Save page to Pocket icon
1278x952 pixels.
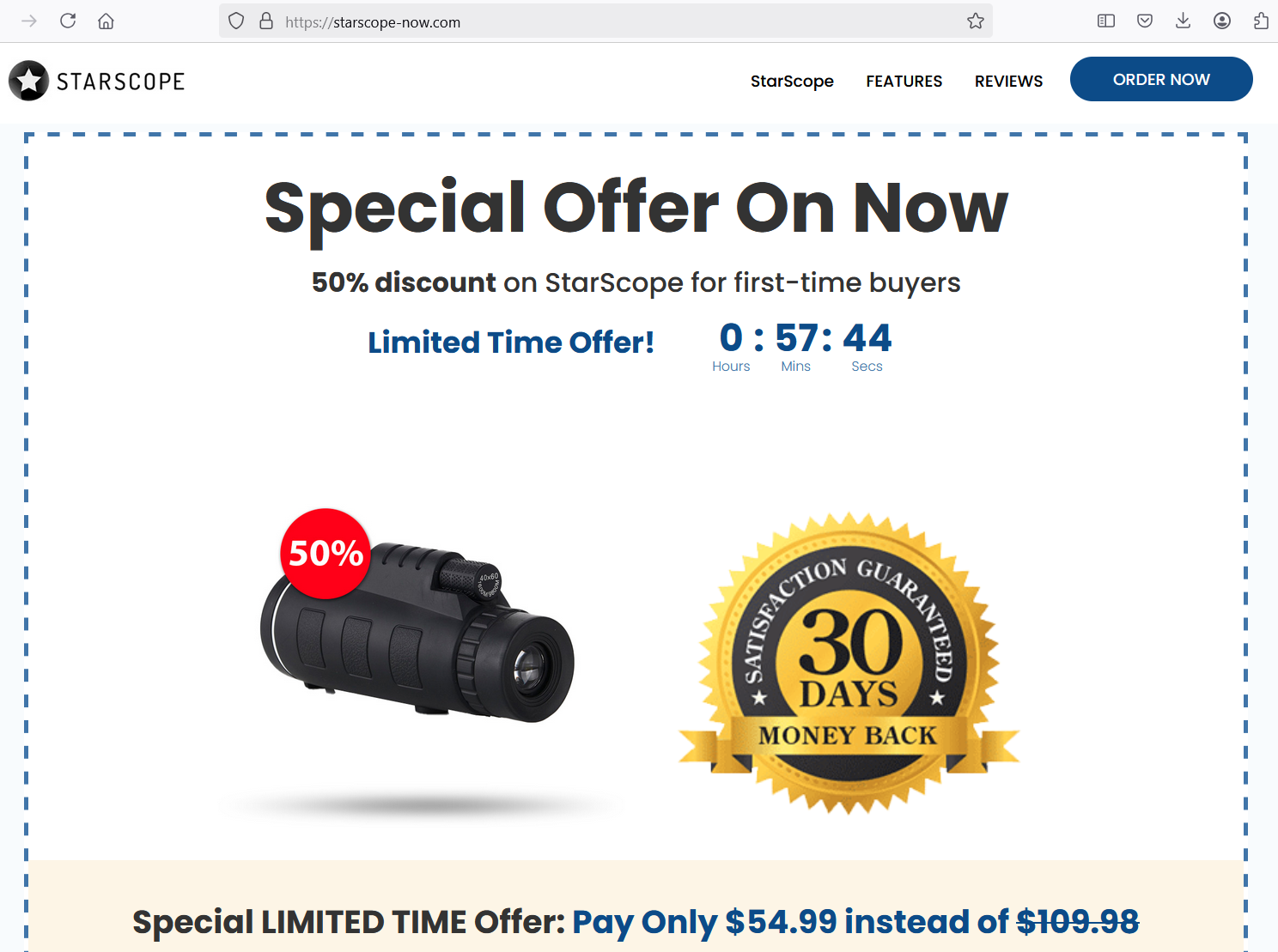(x=1145, y=21)
